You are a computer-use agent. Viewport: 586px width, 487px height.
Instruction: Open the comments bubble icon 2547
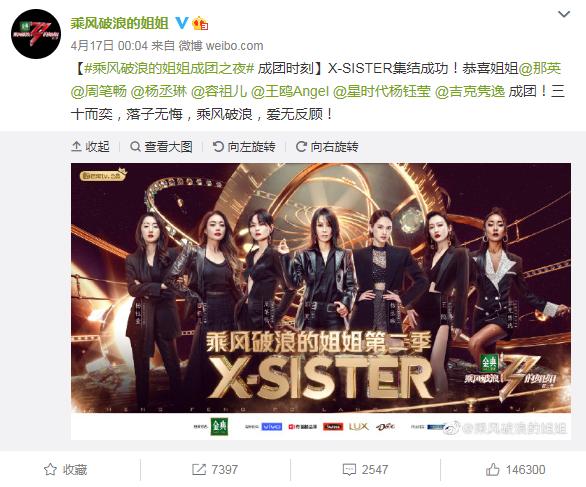[x=366, y=470]
